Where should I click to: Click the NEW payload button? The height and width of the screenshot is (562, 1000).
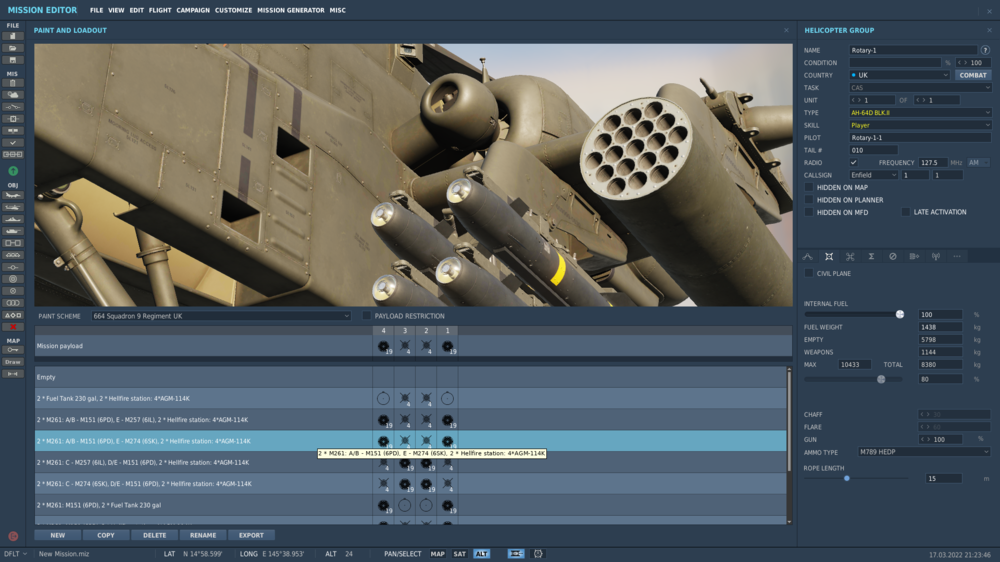(57, 535)
